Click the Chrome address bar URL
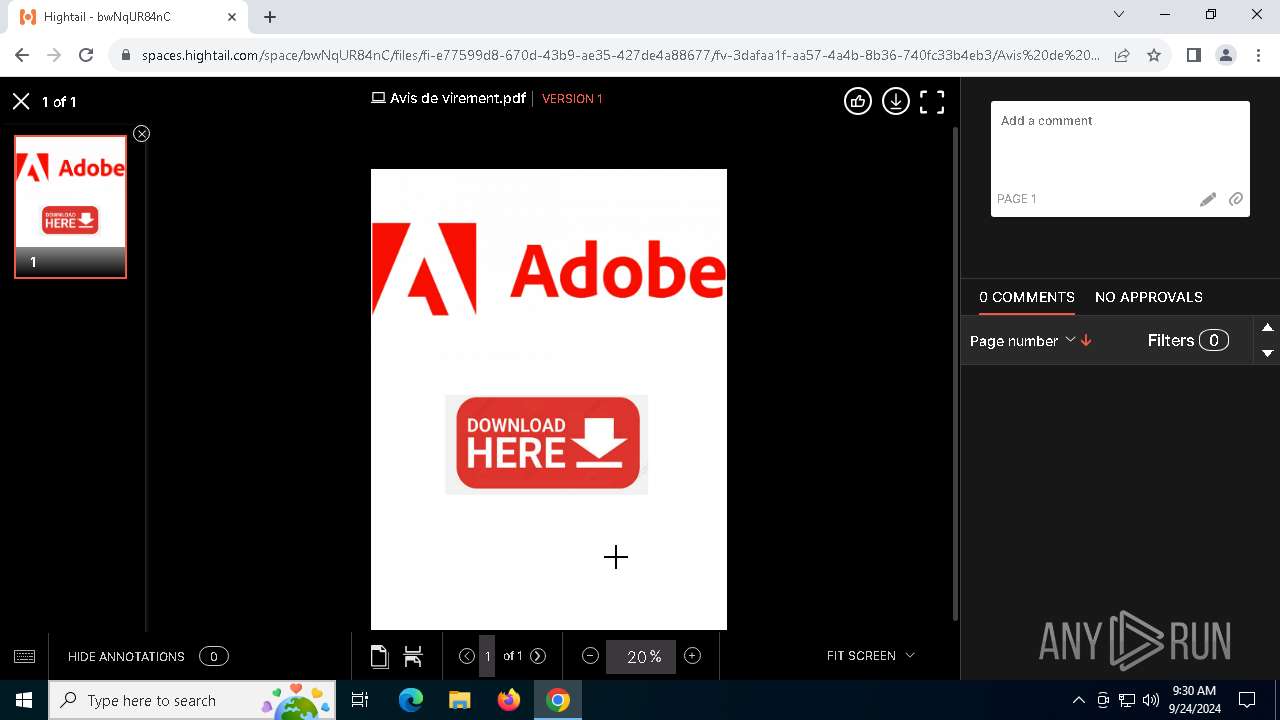The width and height of the screenshot is (1280, 720). (620, 56)
